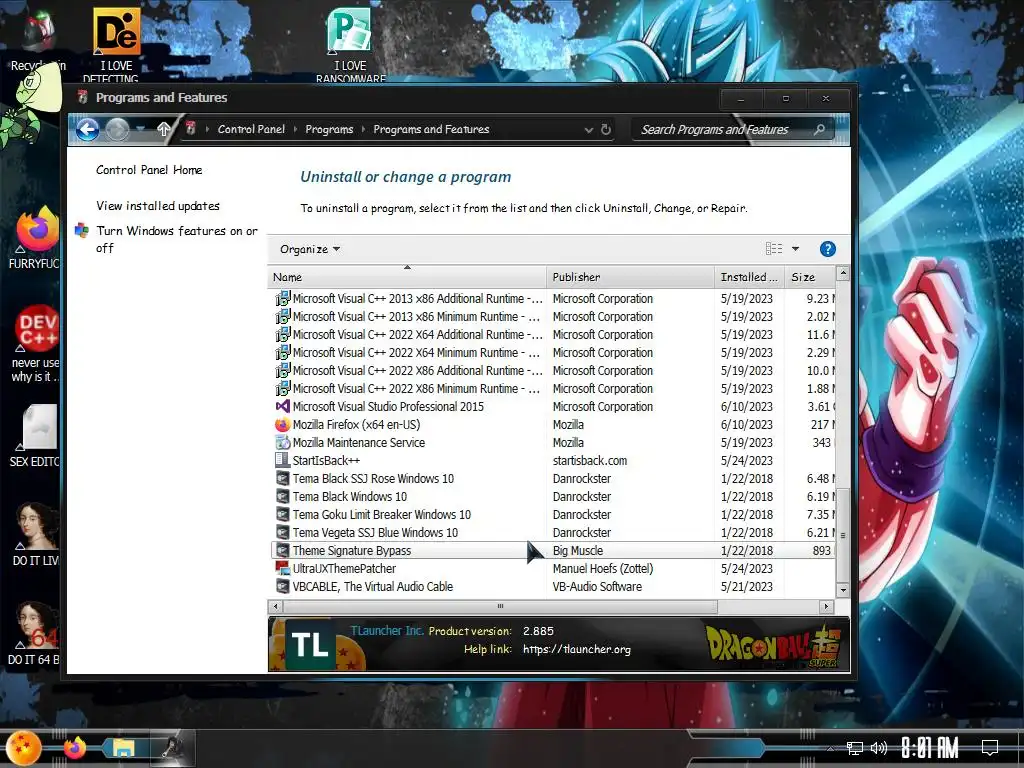
Task: Click the Manuel Hoefs (Zottel) publisher cell
Action: (603, 568)
